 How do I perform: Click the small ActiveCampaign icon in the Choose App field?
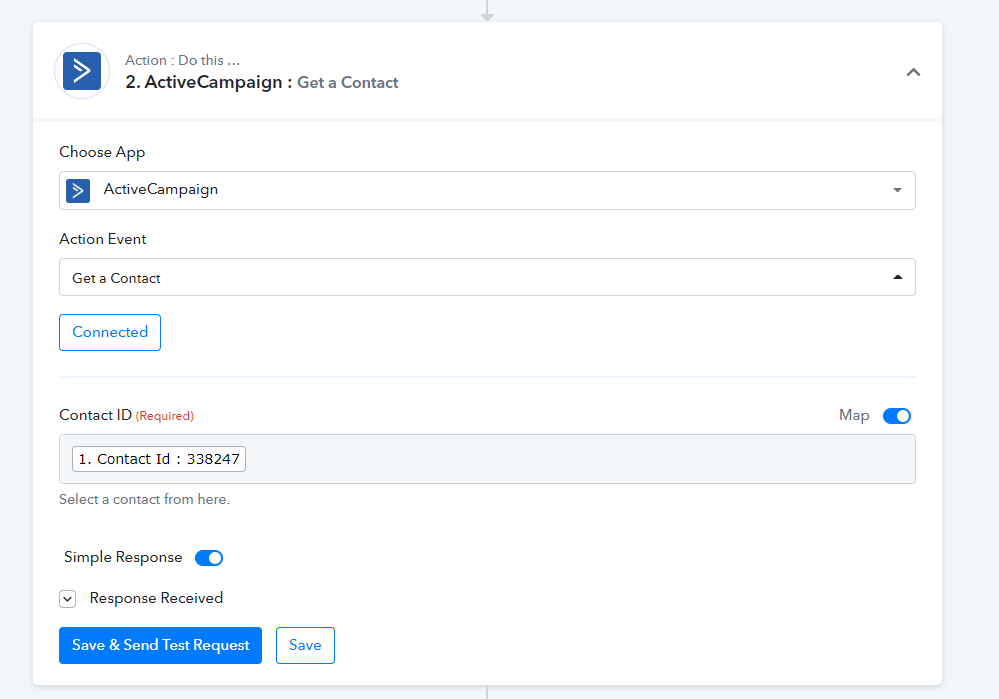(x=78, y=190)
